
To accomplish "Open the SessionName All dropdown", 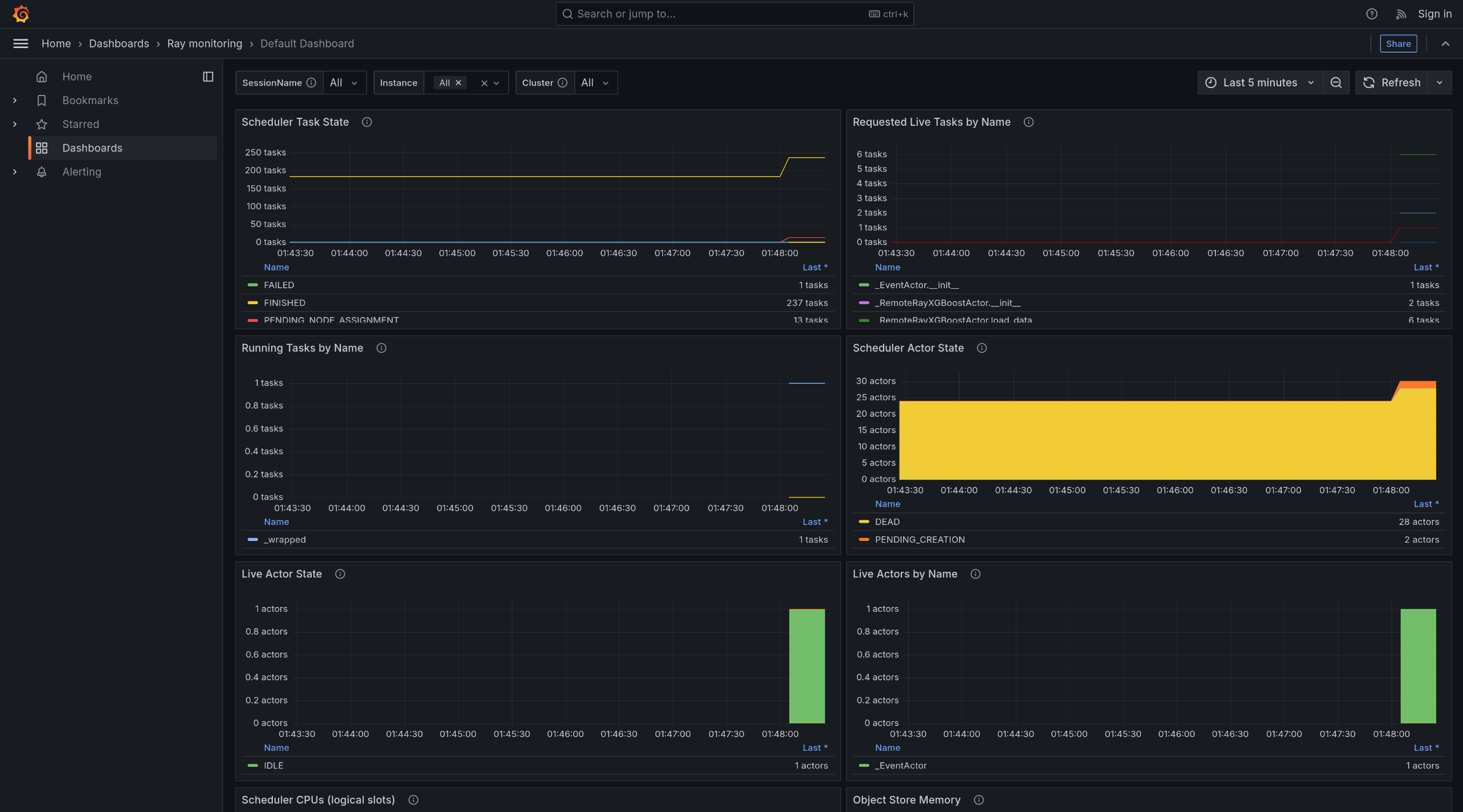I will tap(345, 82).
